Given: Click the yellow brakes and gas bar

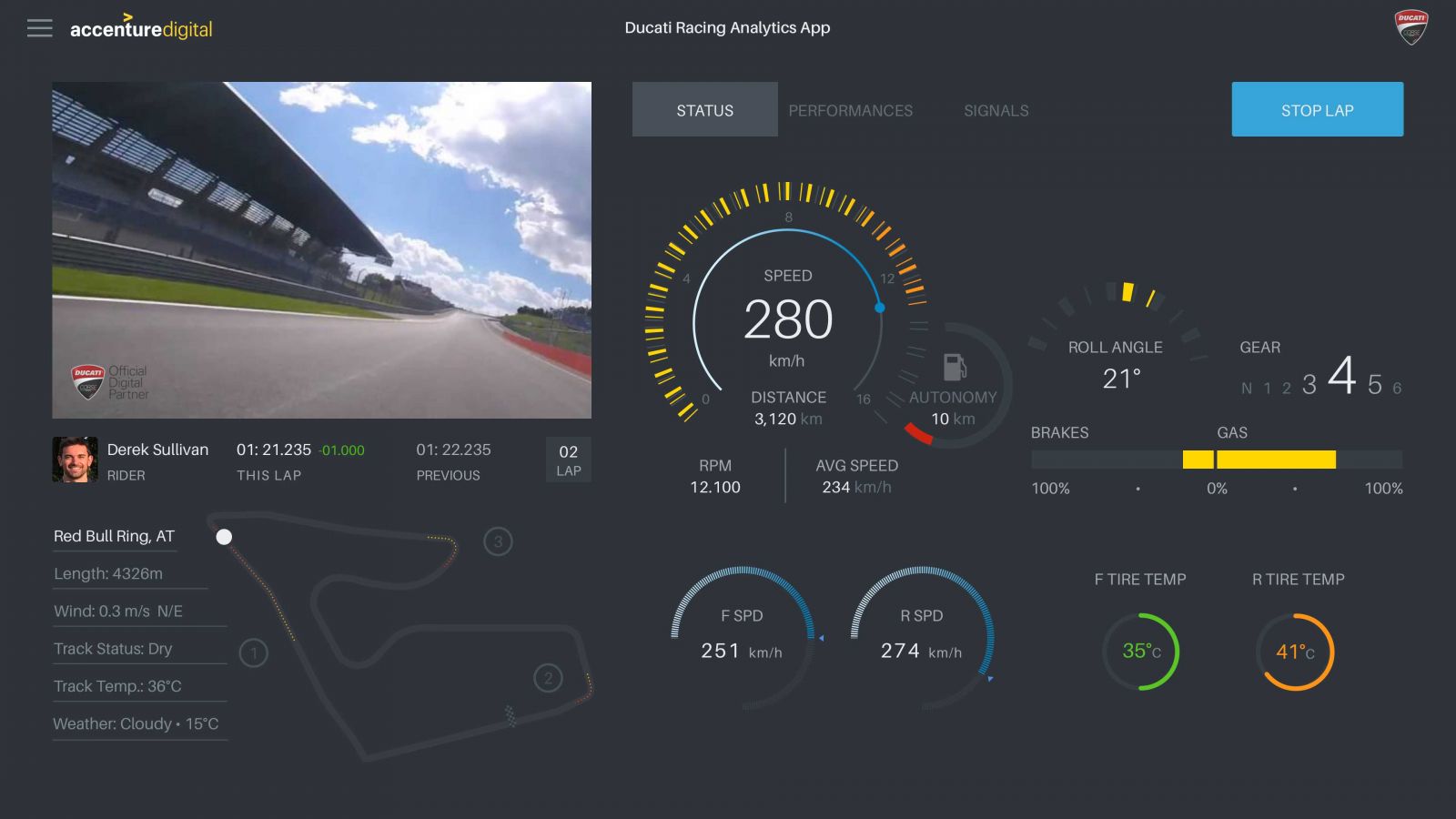Looking at the screenshot, I should [1259, 460].
